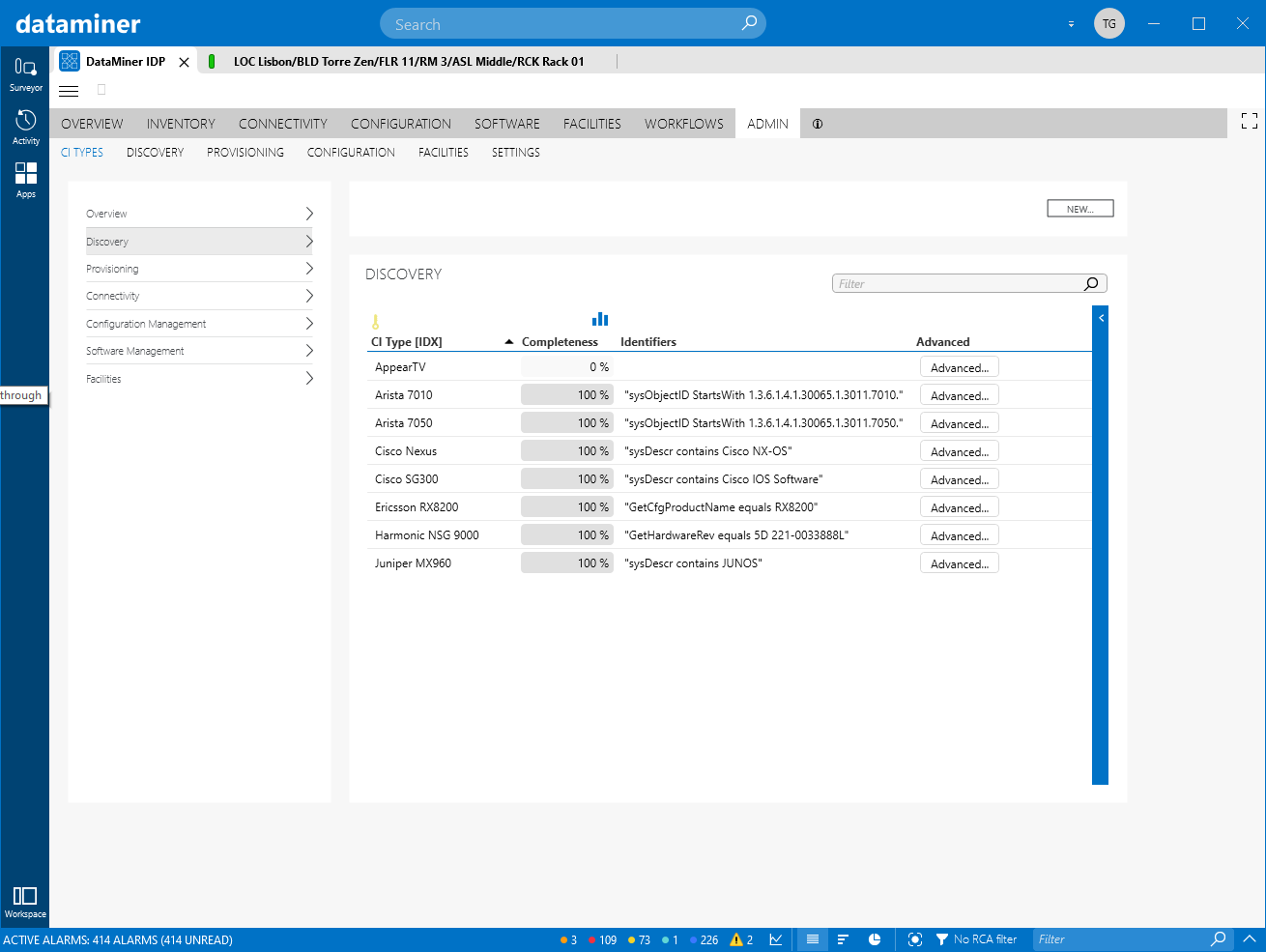This screenshot has height=952, width=1266.
Task: Switch alarm console to pie chart view
Action: click(875, 939)
